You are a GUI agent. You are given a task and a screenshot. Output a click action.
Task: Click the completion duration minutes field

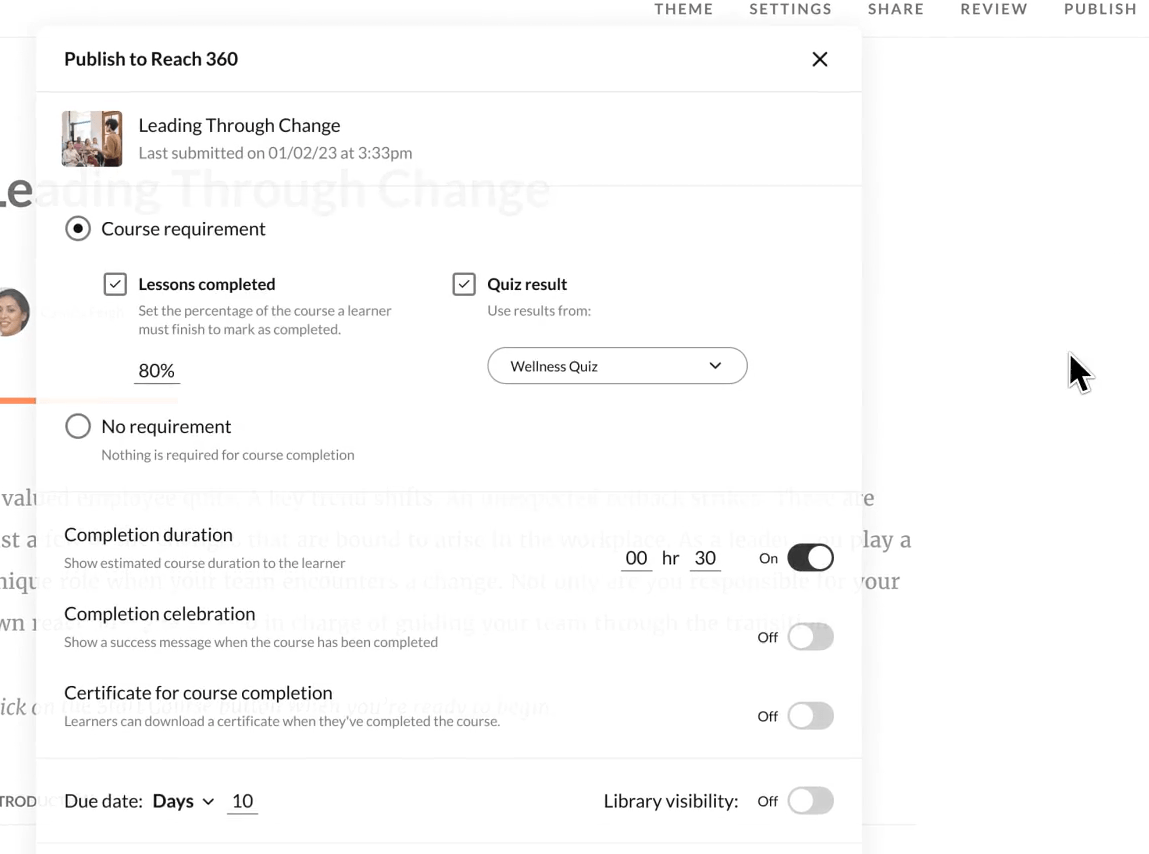point(705,558)
